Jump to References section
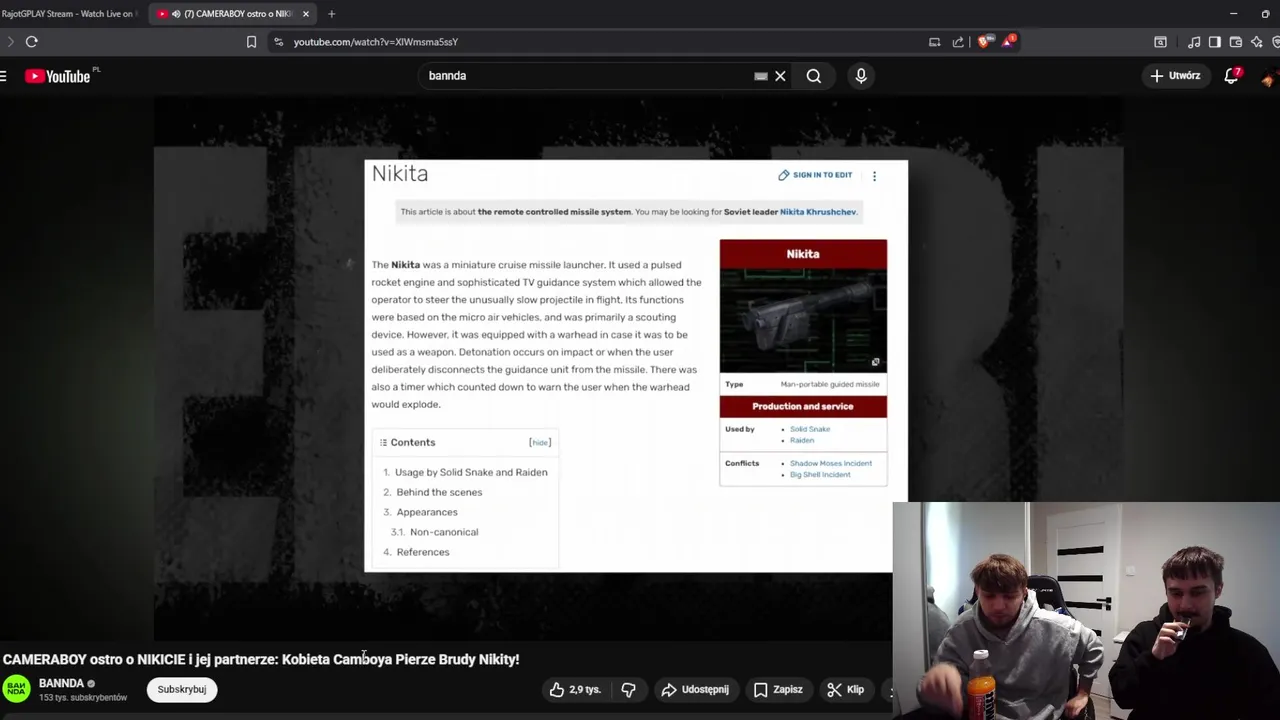This screenshot has width=1280, height=720. coord(423,552)
